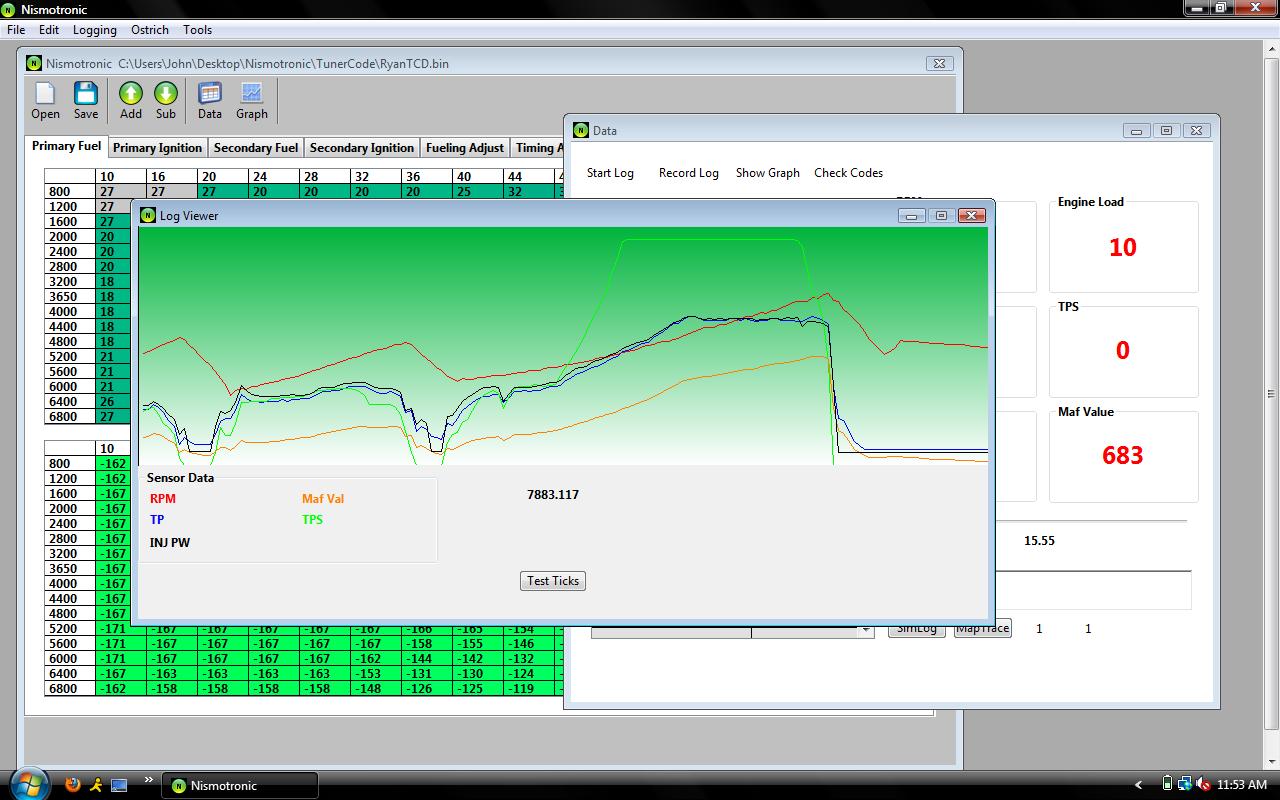The width and height of the screenshot is (1280, 800).
Task: Switch to the Primary Fuel tab
Action: point(66,146)
